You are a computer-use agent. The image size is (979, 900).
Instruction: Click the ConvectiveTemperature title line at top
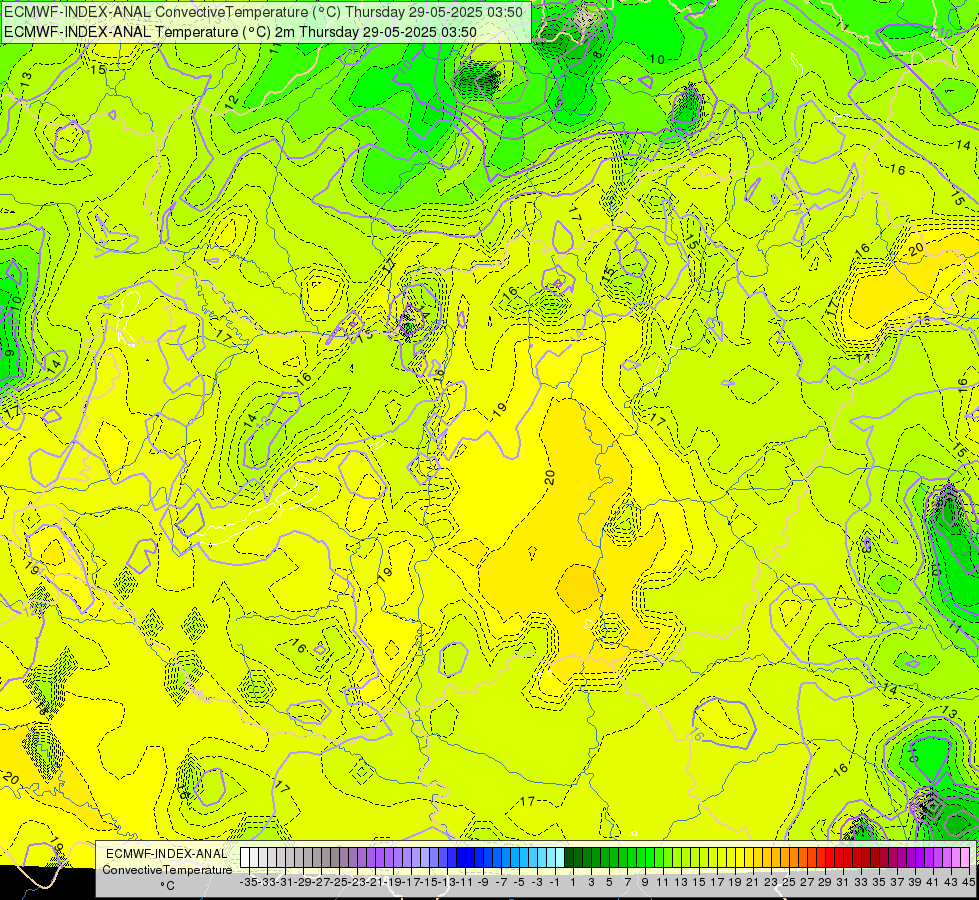point(263,12)
